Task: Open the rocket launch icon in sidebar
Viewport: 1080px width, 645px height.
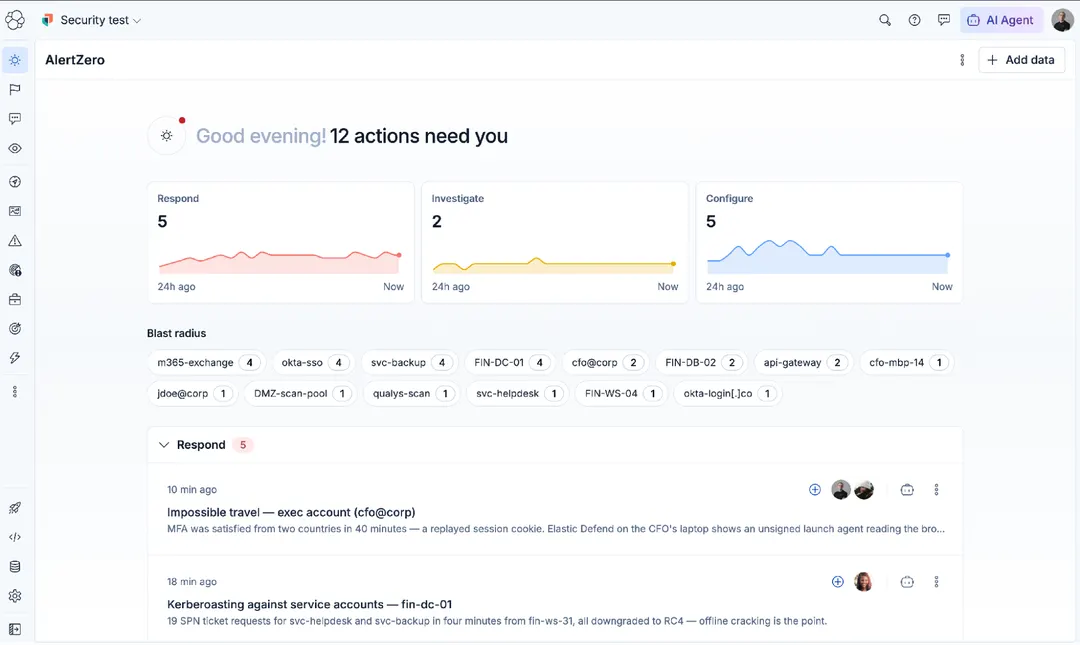Action: point(14,508)
